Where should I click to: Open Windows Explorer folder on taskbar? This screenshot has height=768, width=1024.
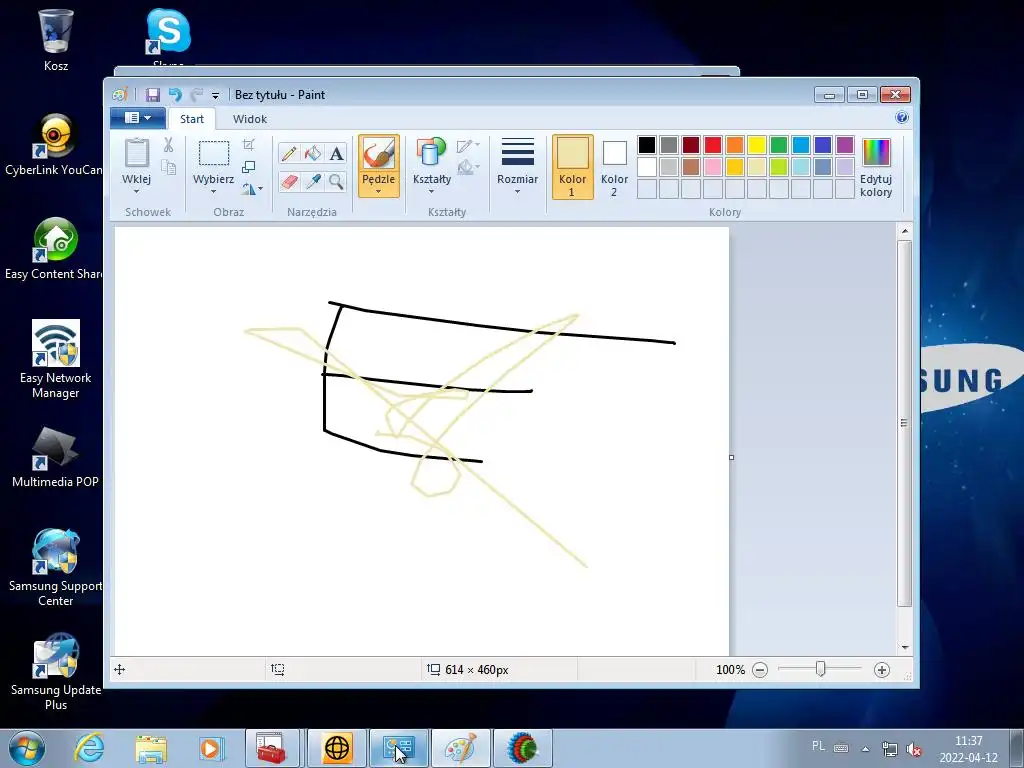(151, 748)
